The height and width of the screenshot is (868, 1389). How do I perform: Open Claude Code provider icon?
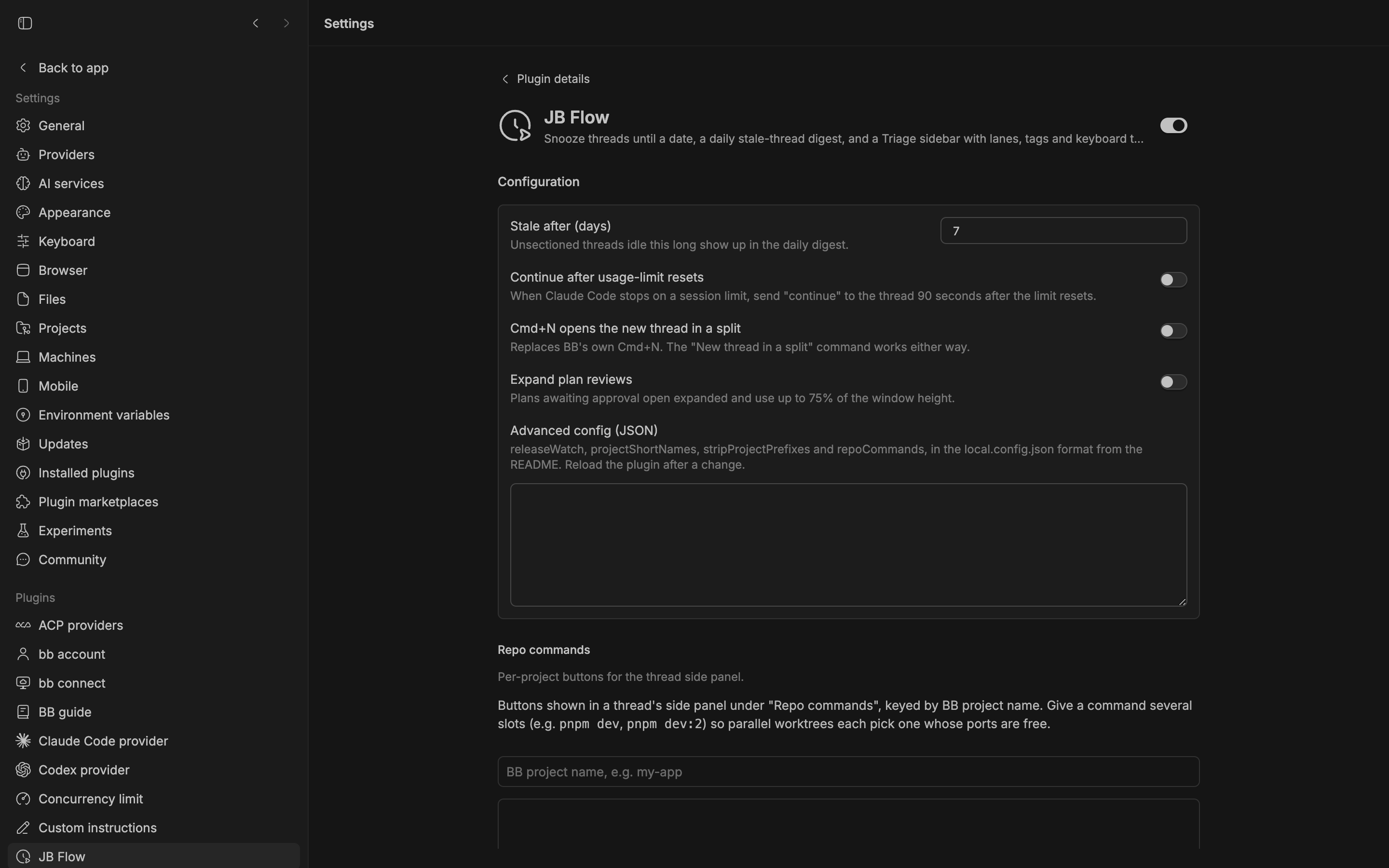(x=23, y=741)
